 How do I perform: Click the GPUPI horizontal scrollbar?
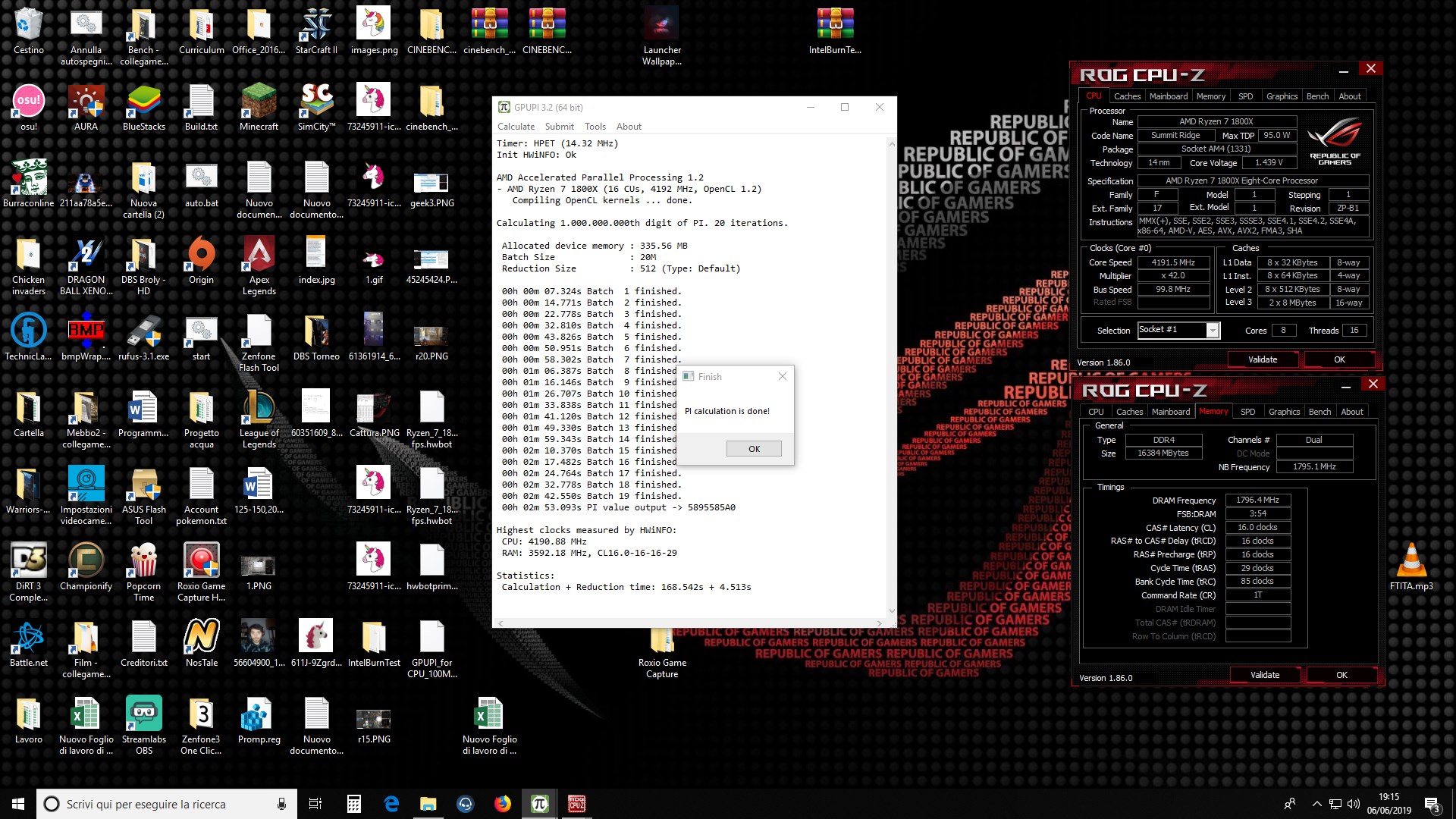[x=689, y=623]
